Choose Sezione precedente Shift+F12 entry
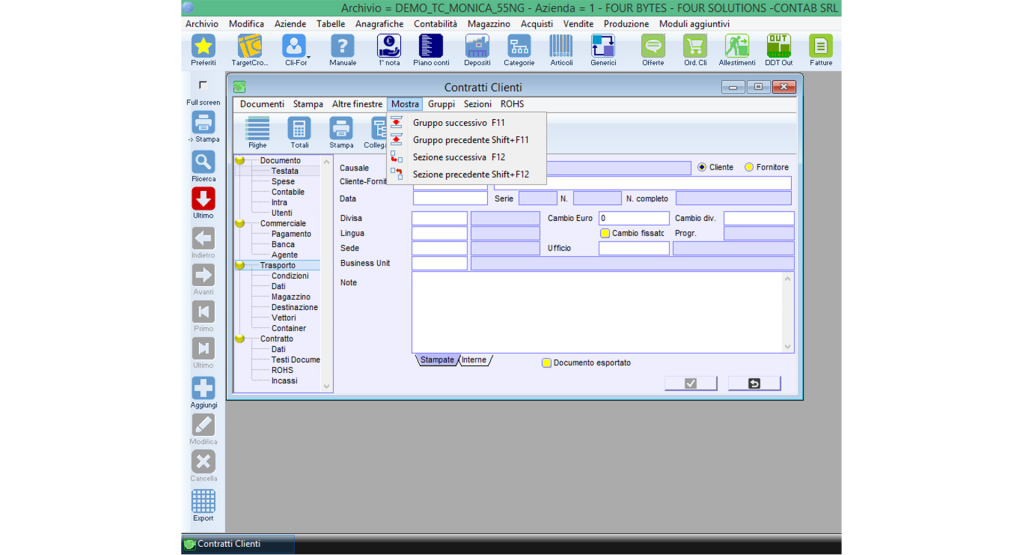1024x555 pixels. pos(467,174)
